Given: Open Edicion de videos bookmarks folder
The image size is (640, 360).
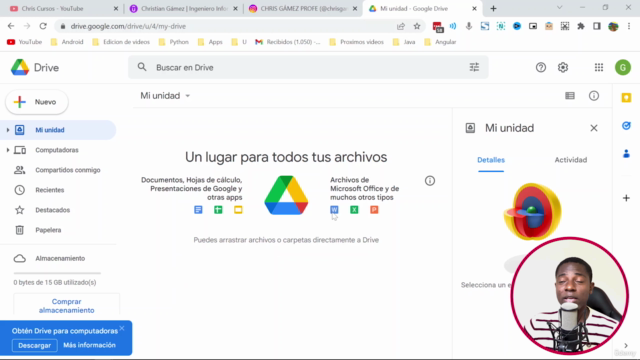Looking at the screenshot, I should [121, 42].
